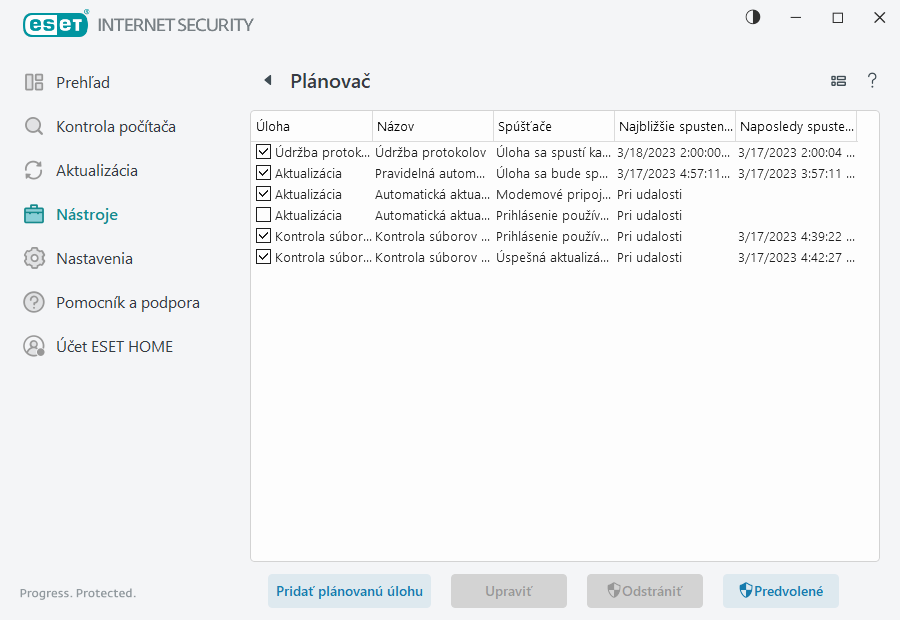Click the Nastavenia gear icon
900x620 pixels.
pos(34,259)
